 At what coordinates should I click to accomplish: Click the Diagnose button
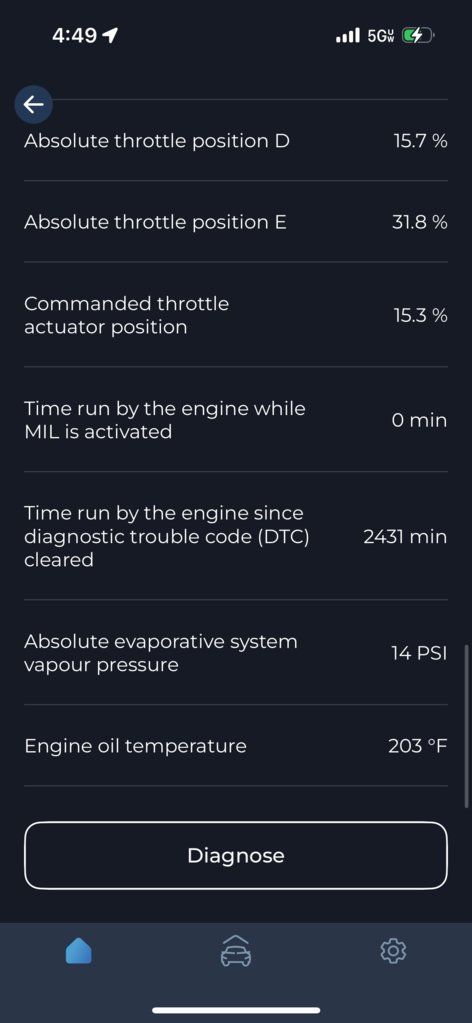236,855
